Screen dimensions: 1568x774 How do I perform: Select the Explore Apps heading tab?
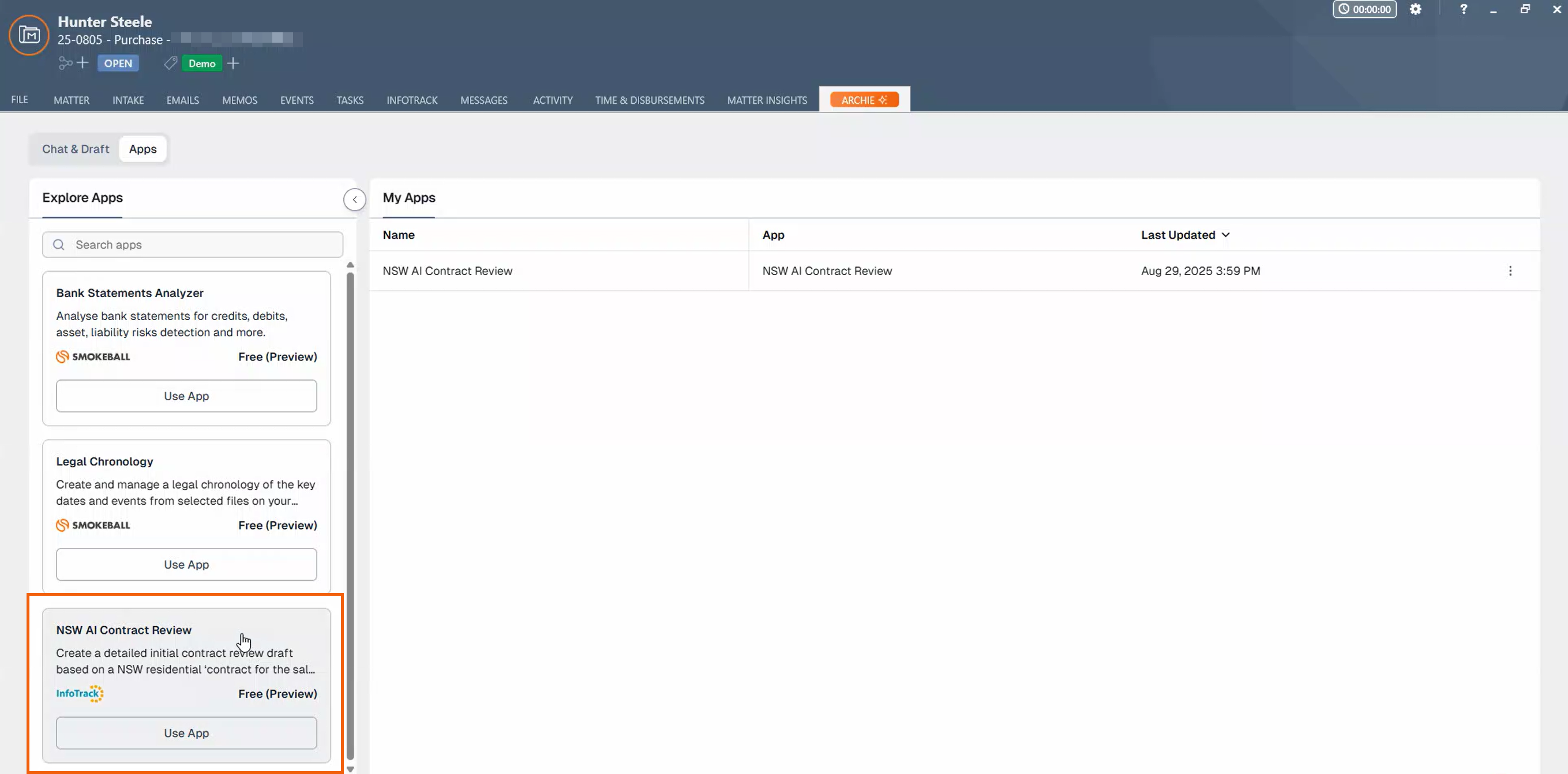coord(82,198)
